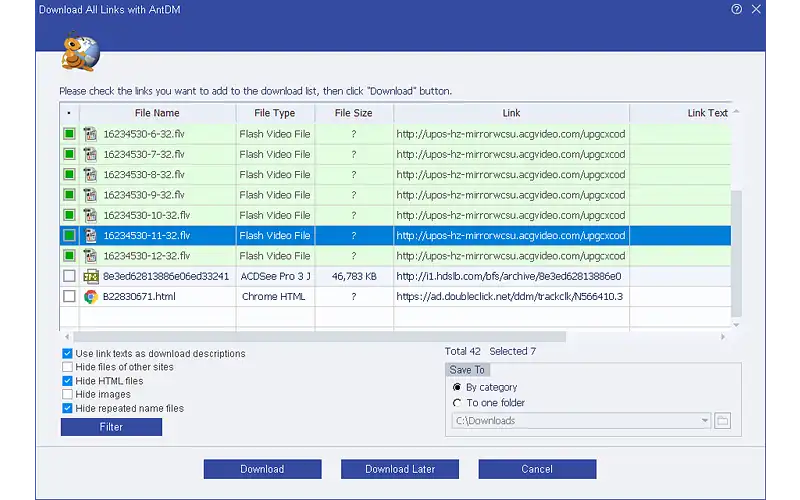Sort by the File Size column header

coord(354,113)
